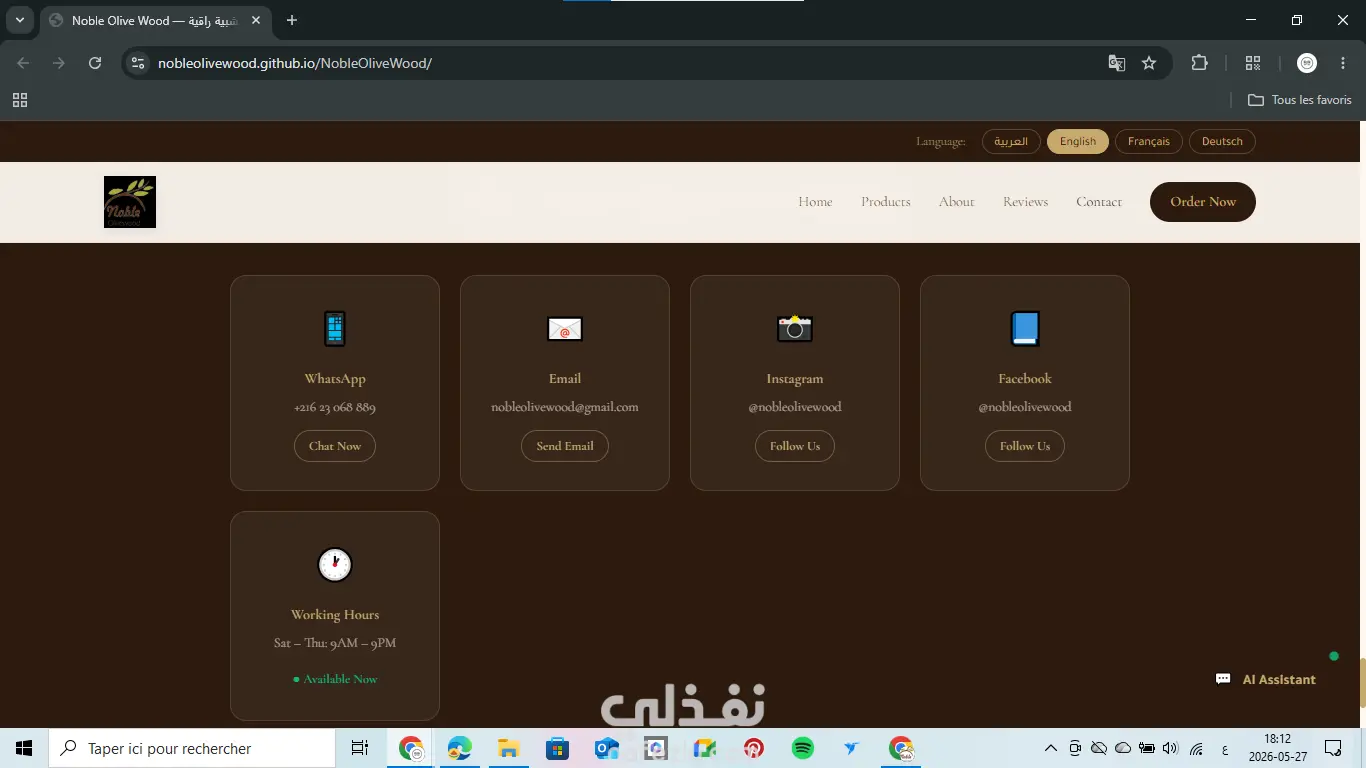Go to Home in the navigation

coord(815,202)
